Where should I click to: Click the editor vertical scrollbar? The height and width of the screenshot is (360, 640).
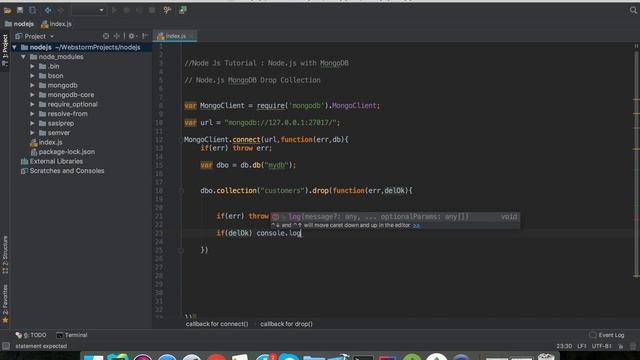[636, 163]
